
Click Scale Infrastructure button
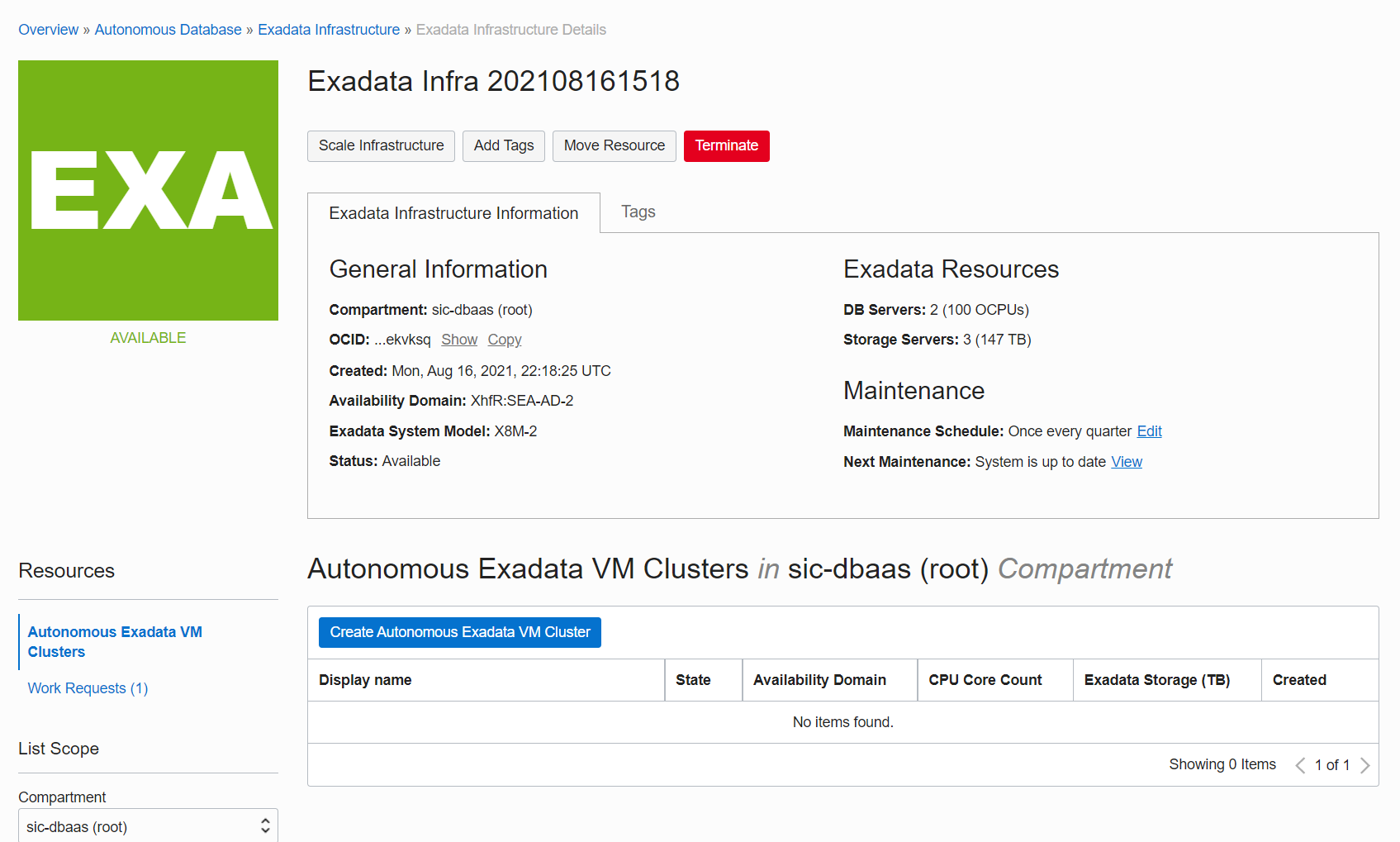381,146
